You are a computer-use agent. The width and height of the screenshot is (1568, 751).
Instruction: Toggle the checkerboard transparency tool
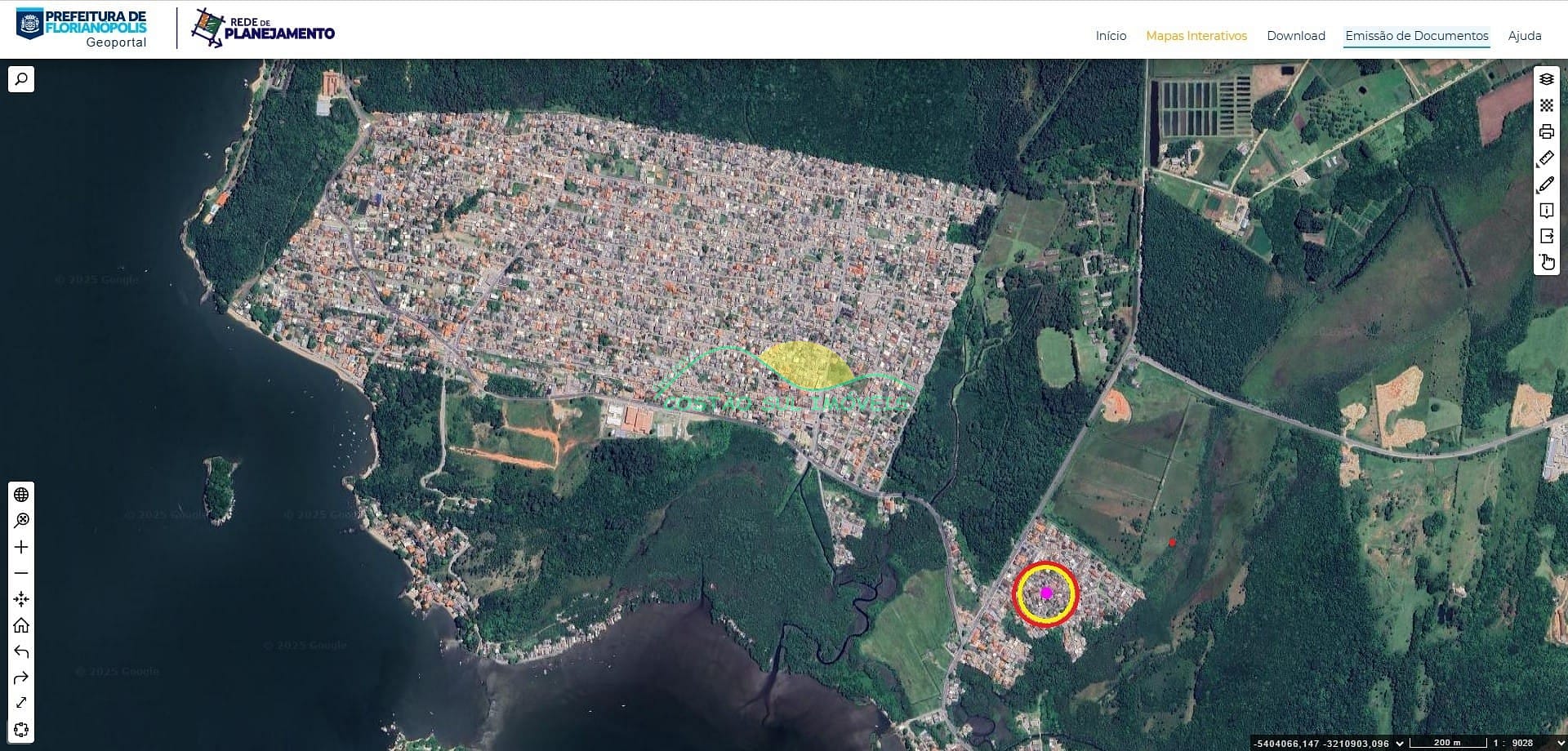(x=1546, y=105)
